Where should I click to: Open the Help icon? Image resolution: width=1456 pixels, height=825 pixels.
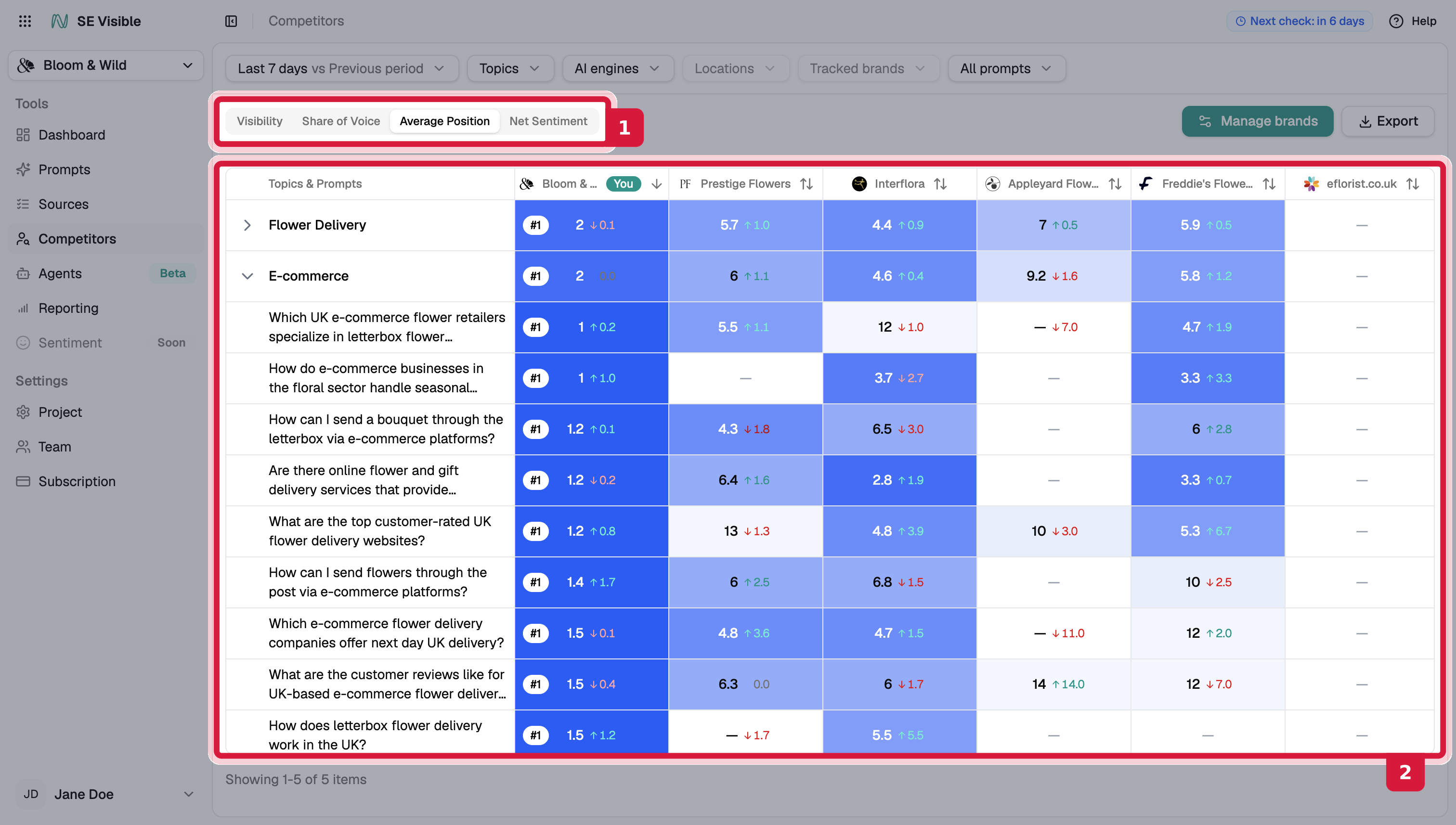1396,21
